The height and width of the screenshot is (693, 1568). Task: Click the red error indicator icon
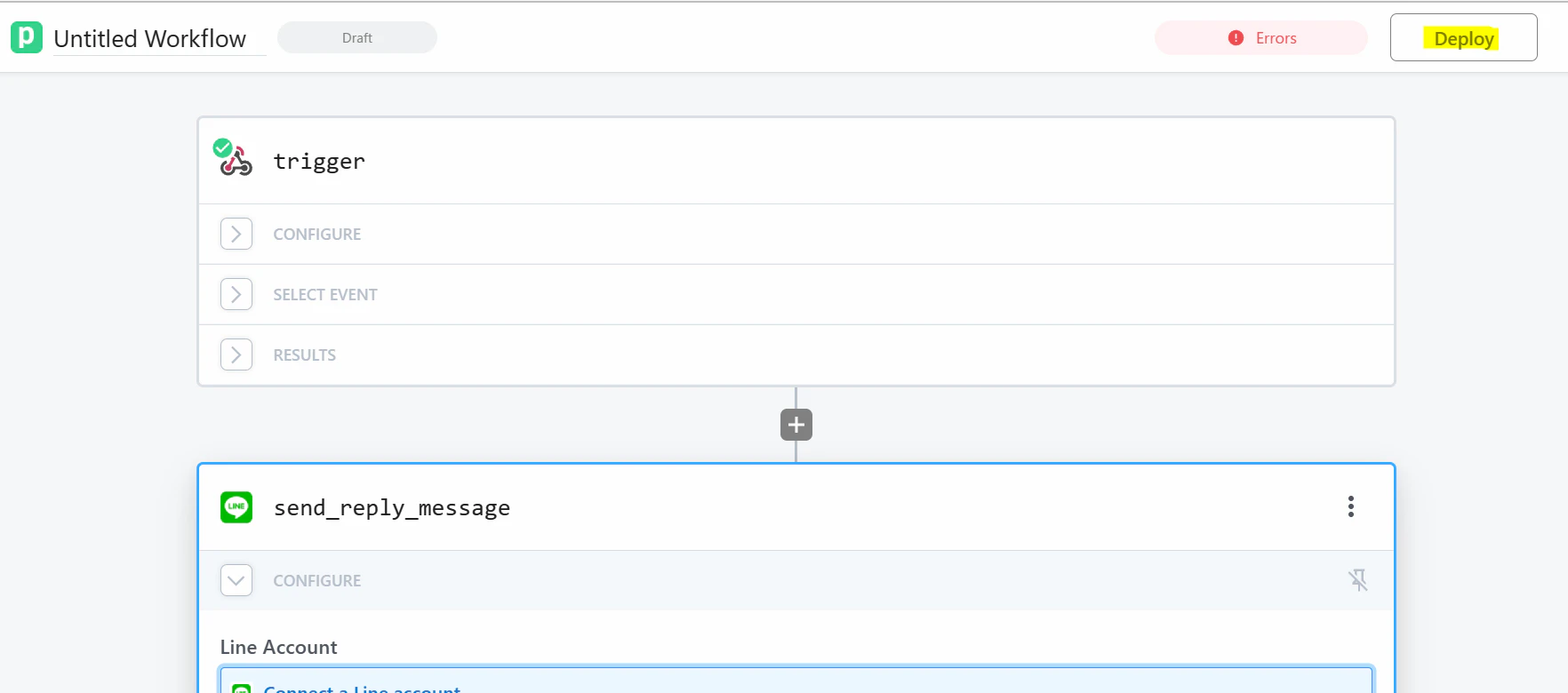pyautogui.click(x=1236, y=38)
